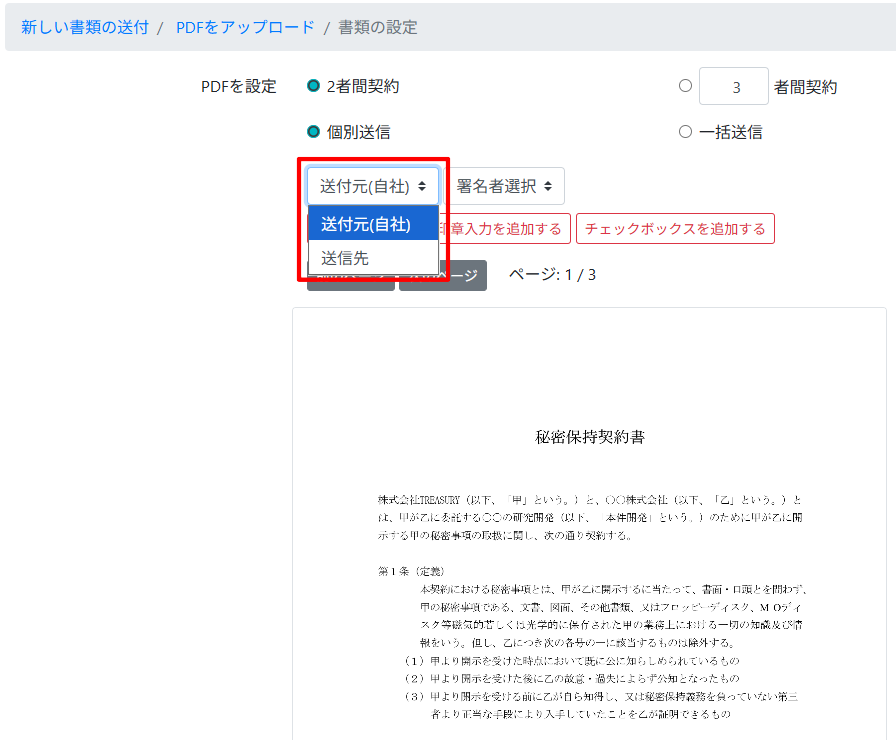The height and width of the screenshot is (740, 896).
Task: Click the party count input showing 3
Action: [734, 86]
